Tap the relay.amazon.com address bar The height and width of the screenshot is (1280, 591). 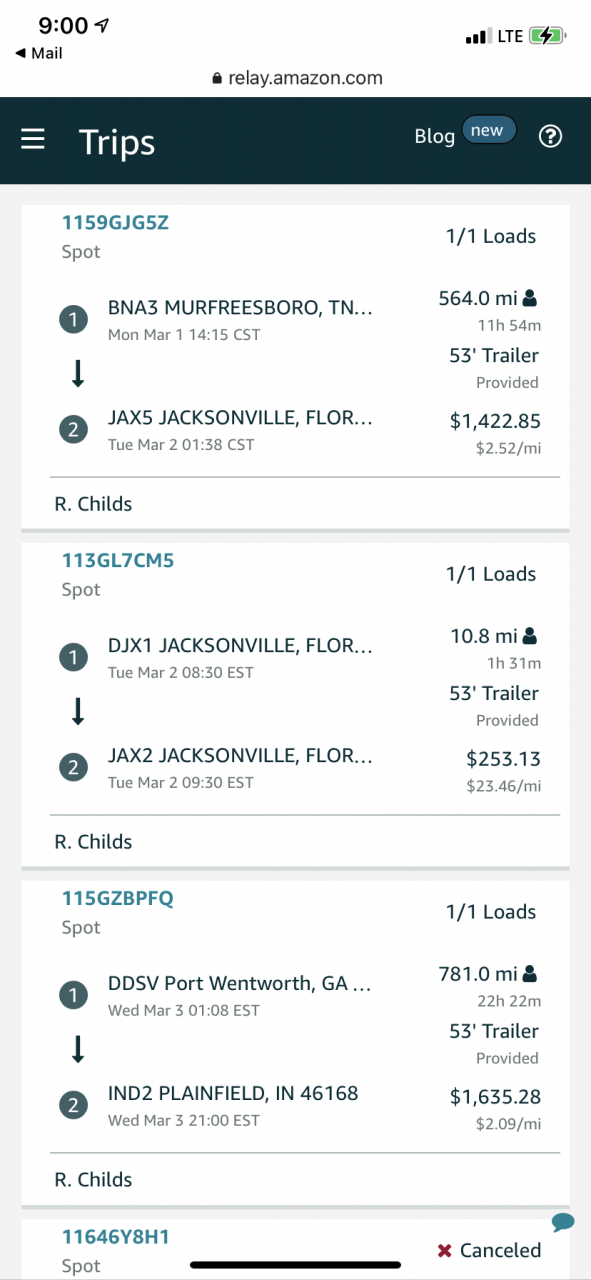(x=296, y=78)
